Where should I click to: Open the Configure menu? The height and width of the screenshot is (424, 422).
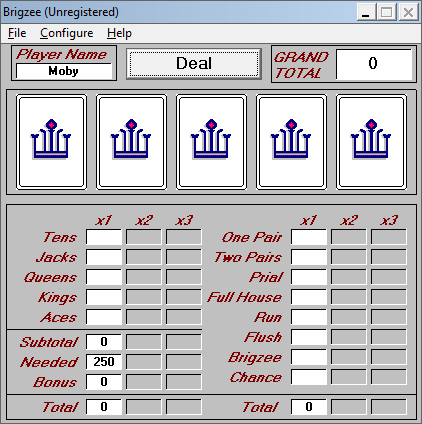click(67, 33)
